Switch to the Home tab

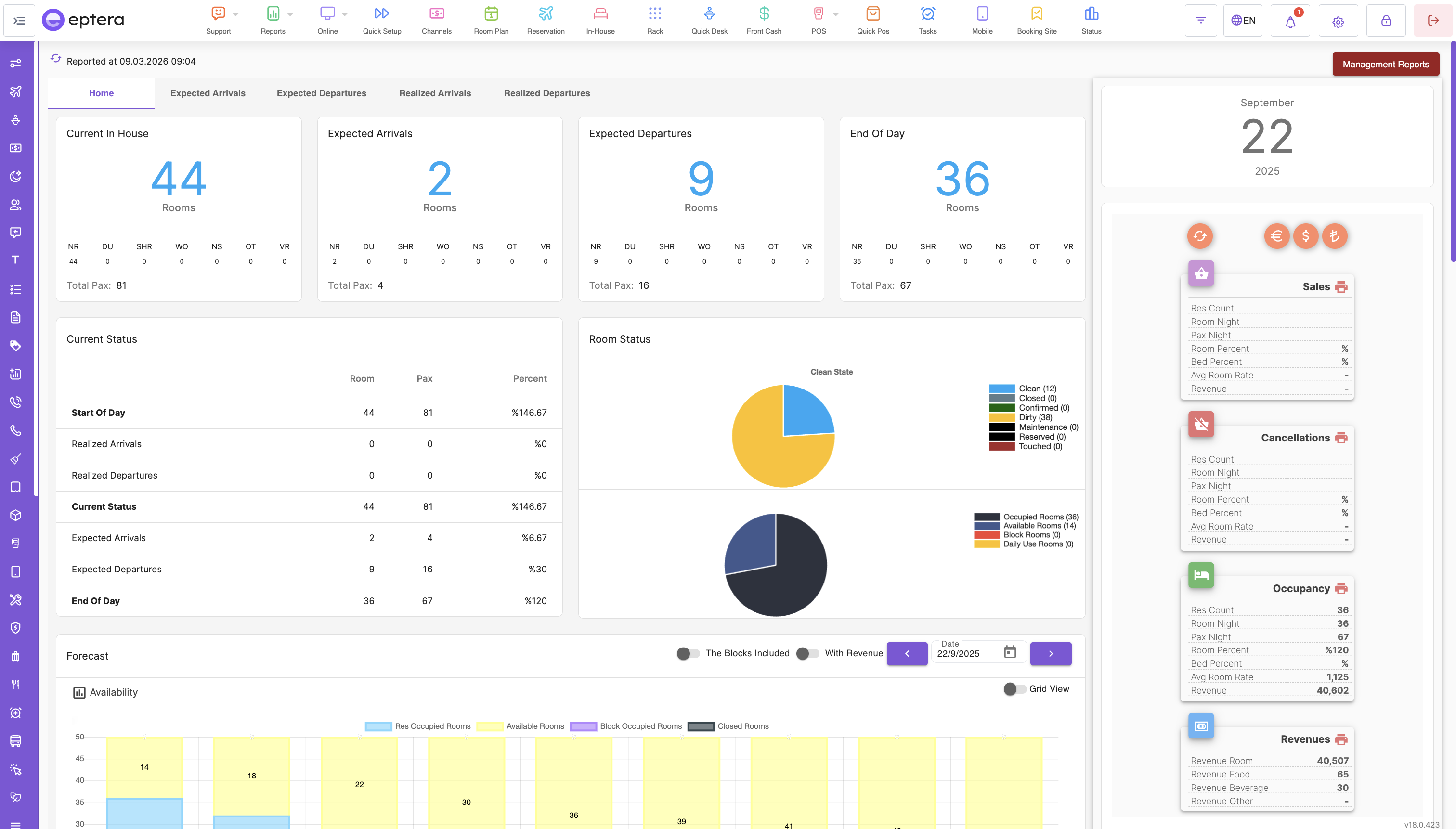[101, 93]
